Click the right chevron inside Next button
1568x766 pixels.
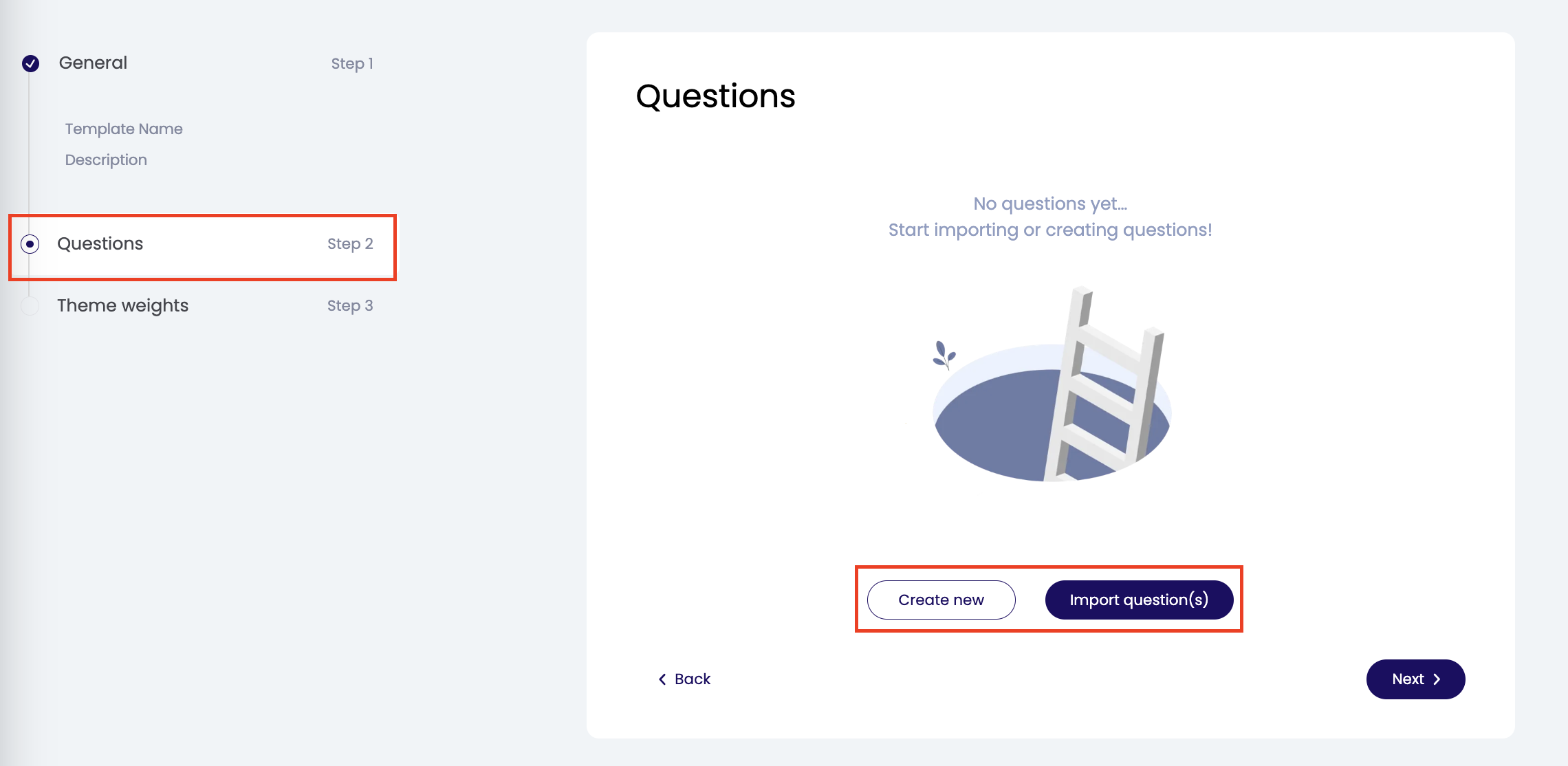point(1437,679)
